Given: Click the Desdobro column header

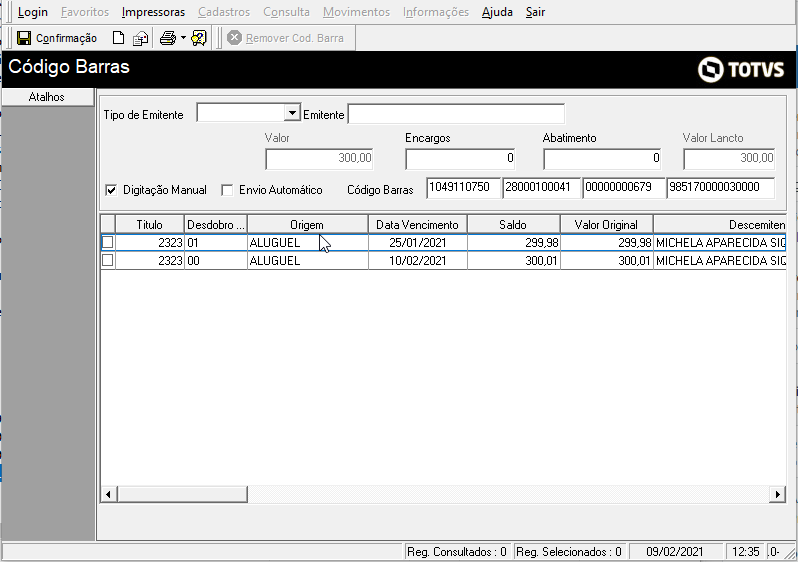Looking at the screenshot, I should [x=216, y=224].
